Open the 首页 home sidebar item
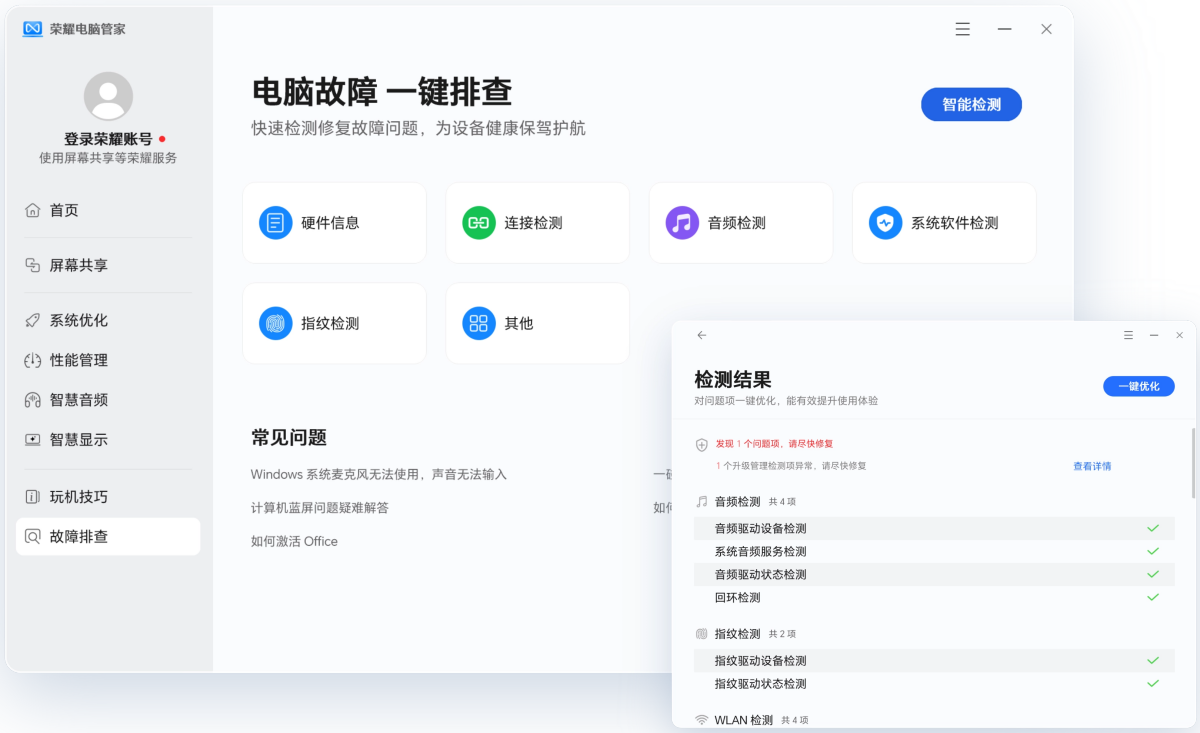The height and width of the screenshot is (733, 1200). coord(108,210)
